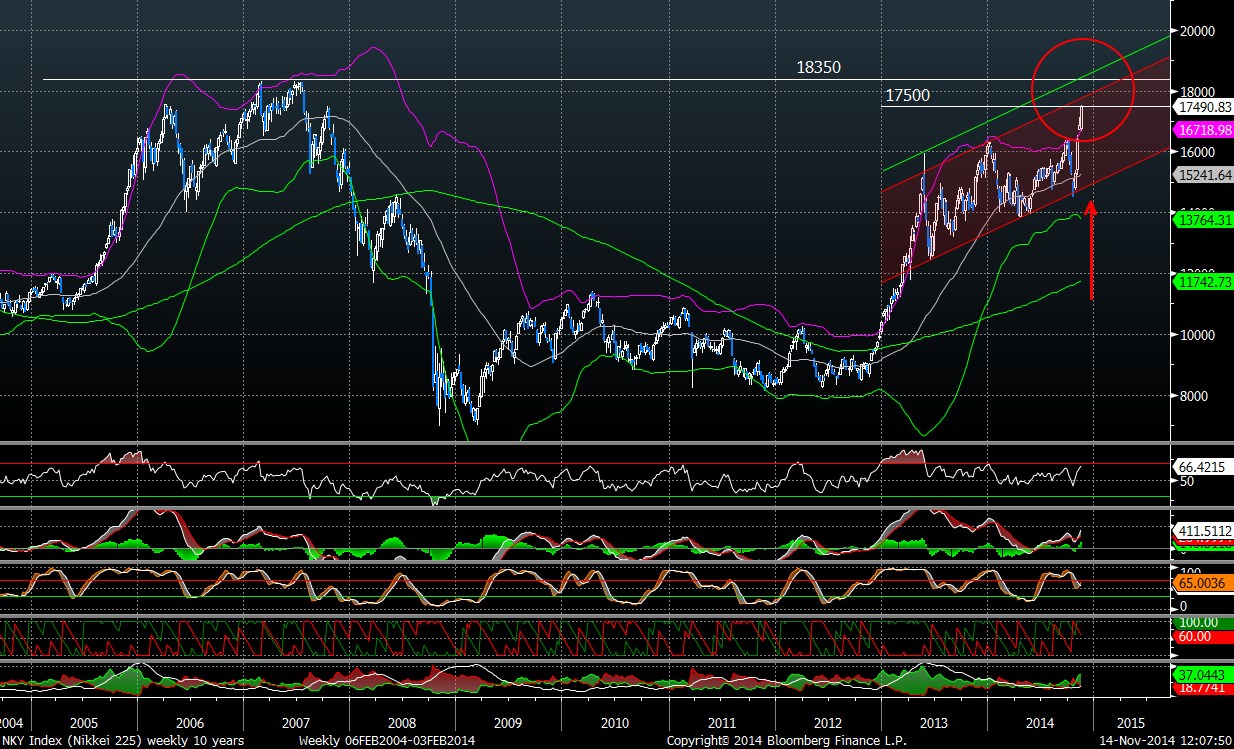Viewport: 1234px width, 749px height.
Task: Click the green 100.00 indicator tag
Action: click(x=1200, y=623)
